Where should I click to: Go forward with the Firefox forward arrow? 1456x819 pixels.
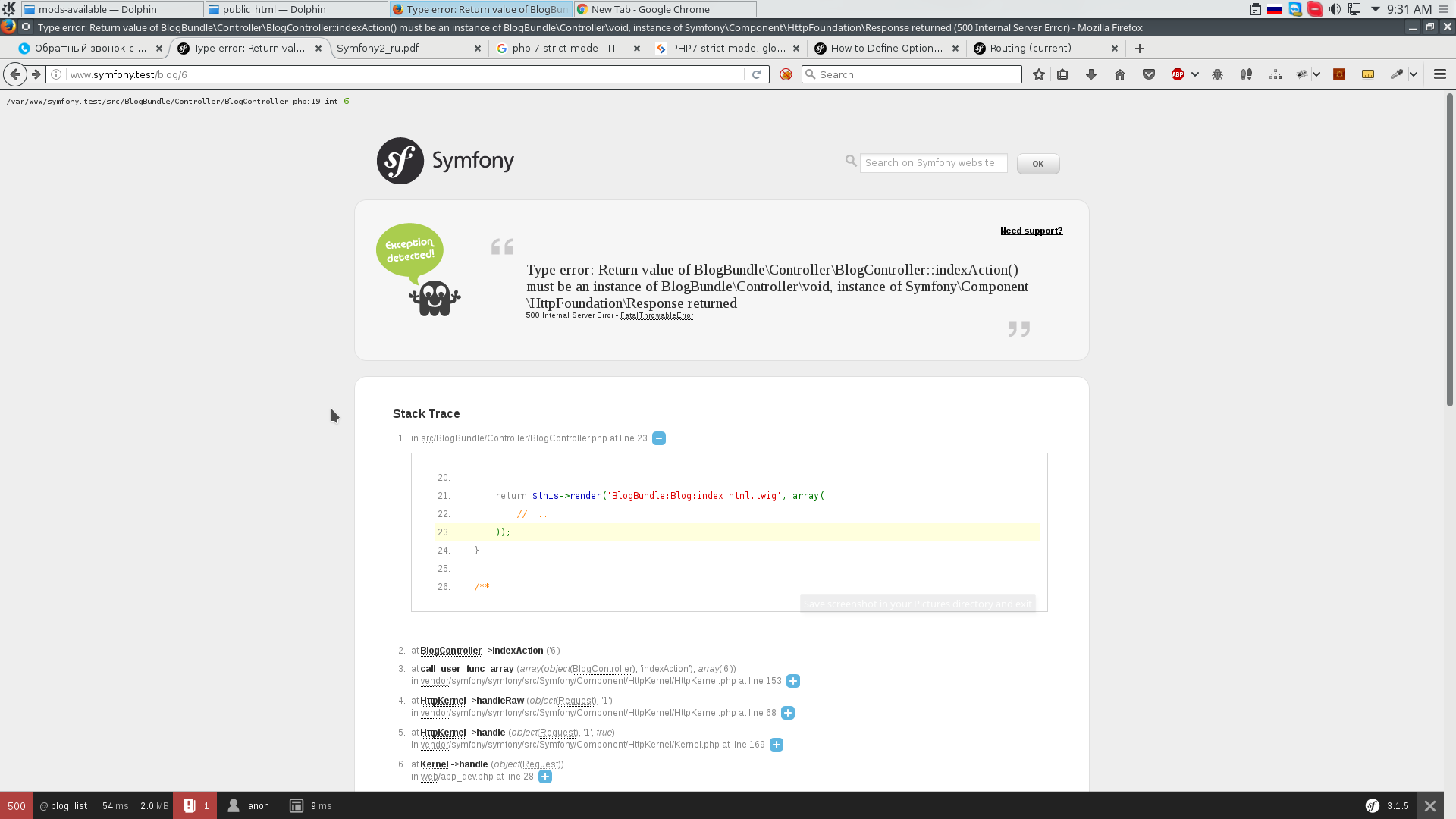tap(36, 74)
